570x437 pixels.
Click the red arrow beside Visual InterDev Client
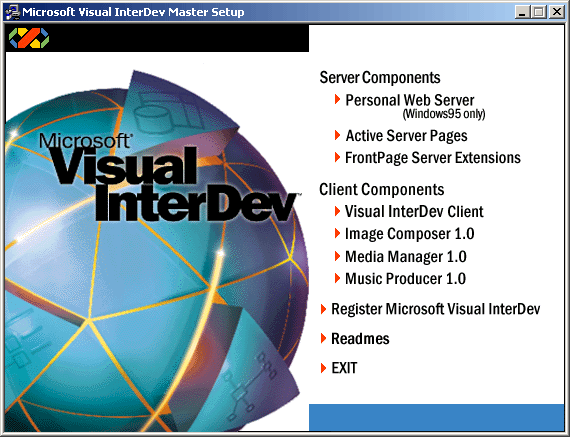pyautogui.click(x=337, y=211)
